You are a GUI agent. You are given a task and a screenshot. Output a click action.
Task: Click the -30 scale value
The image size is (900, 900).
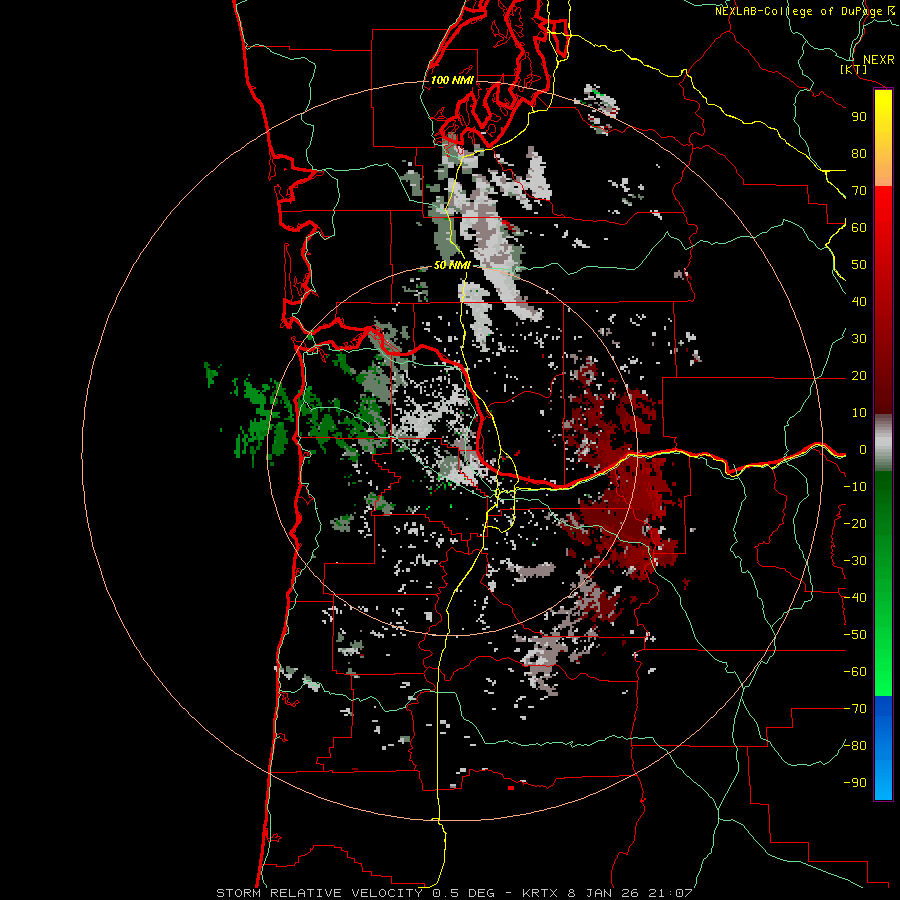[x=855, y=561]
